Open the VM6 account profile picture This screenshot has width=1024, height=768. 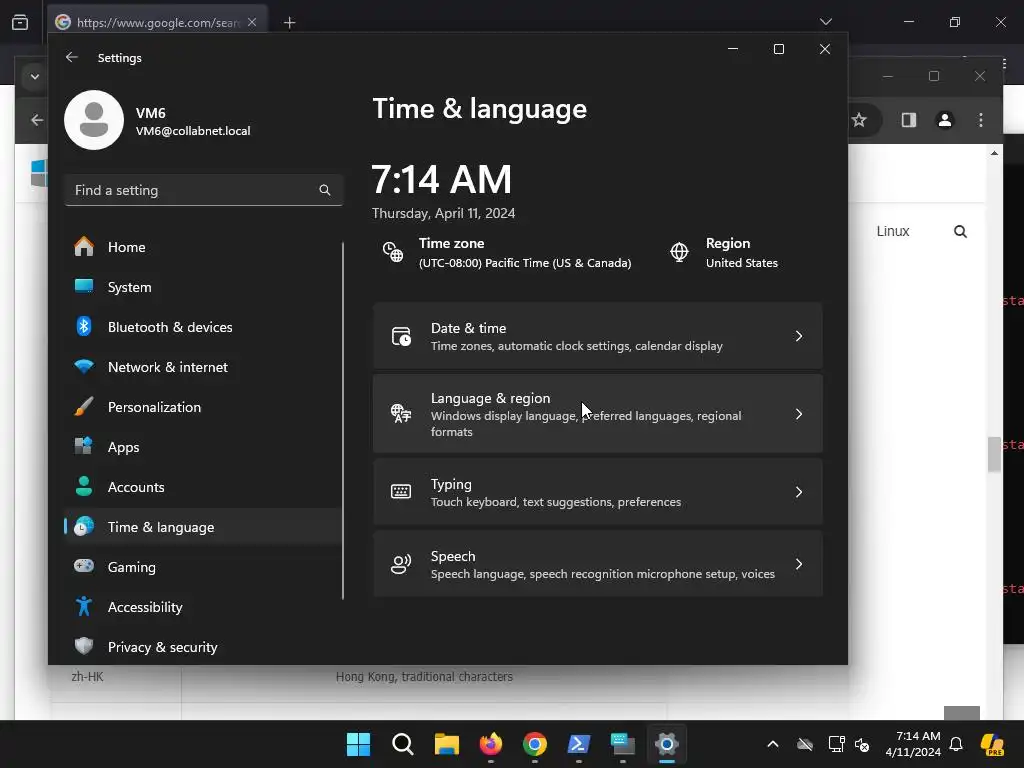pyautogui.click(x=94, y=120)
